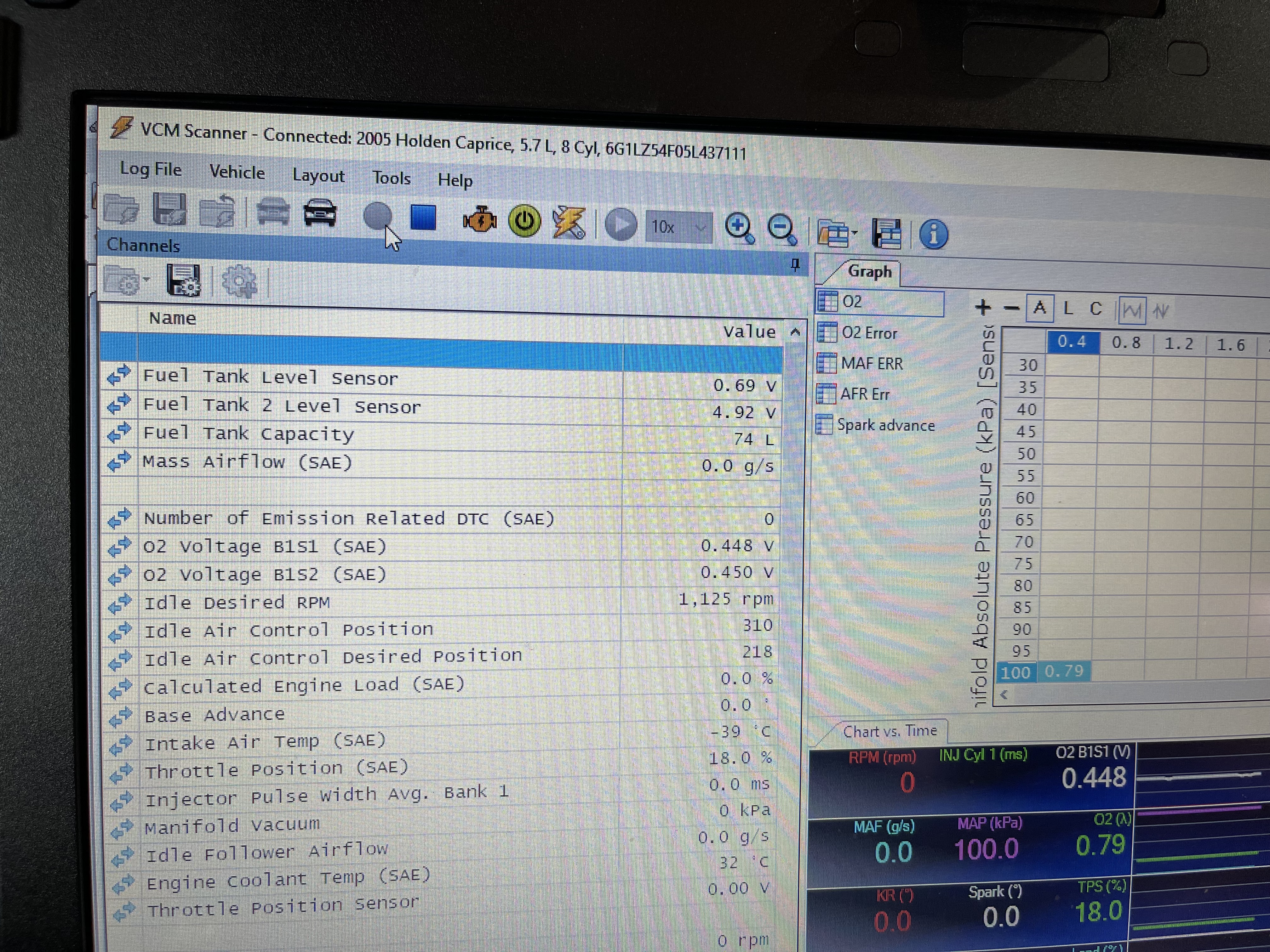Open the check engine DTC icon
This screenshot has height=952, width=1270.
(x=479, y=220)
